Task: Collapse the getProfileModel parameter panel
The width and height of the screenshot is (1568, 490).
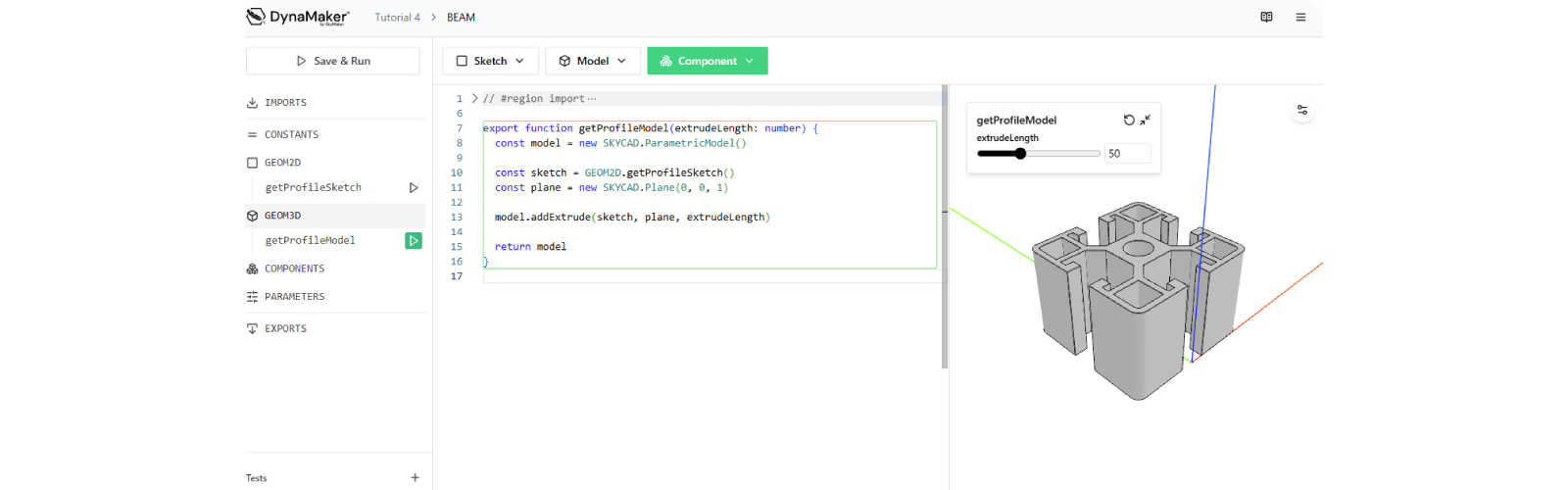Action: coord(1145,120)
